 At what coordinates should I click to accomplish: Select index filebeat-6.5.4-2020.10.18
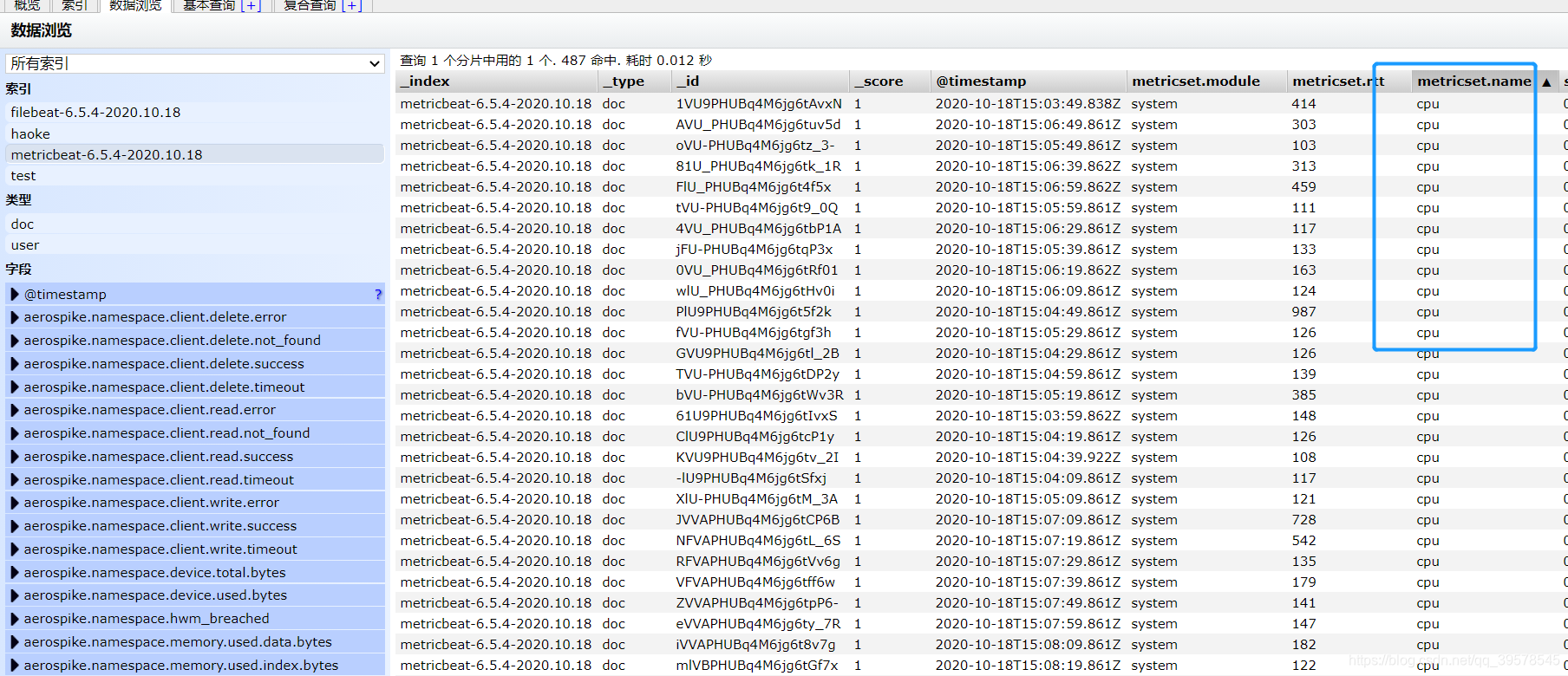tap(195, 112)
